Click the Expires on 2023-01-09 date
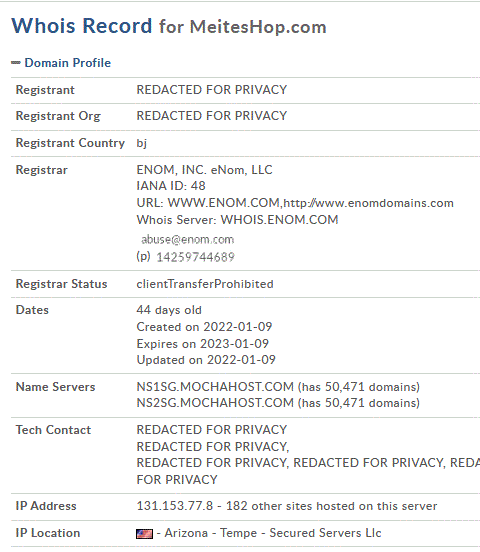The height and width of the screenshot is (552, 480). pyautogui.click(x=202, y=344)
